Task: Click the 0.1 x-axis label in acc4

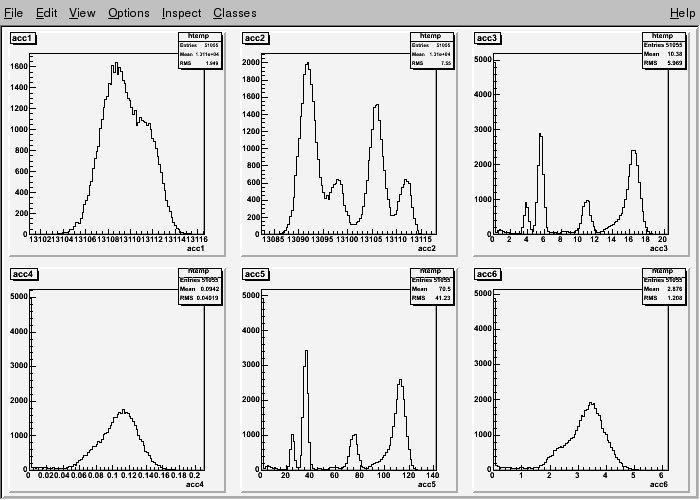Action: pos(115,475)
